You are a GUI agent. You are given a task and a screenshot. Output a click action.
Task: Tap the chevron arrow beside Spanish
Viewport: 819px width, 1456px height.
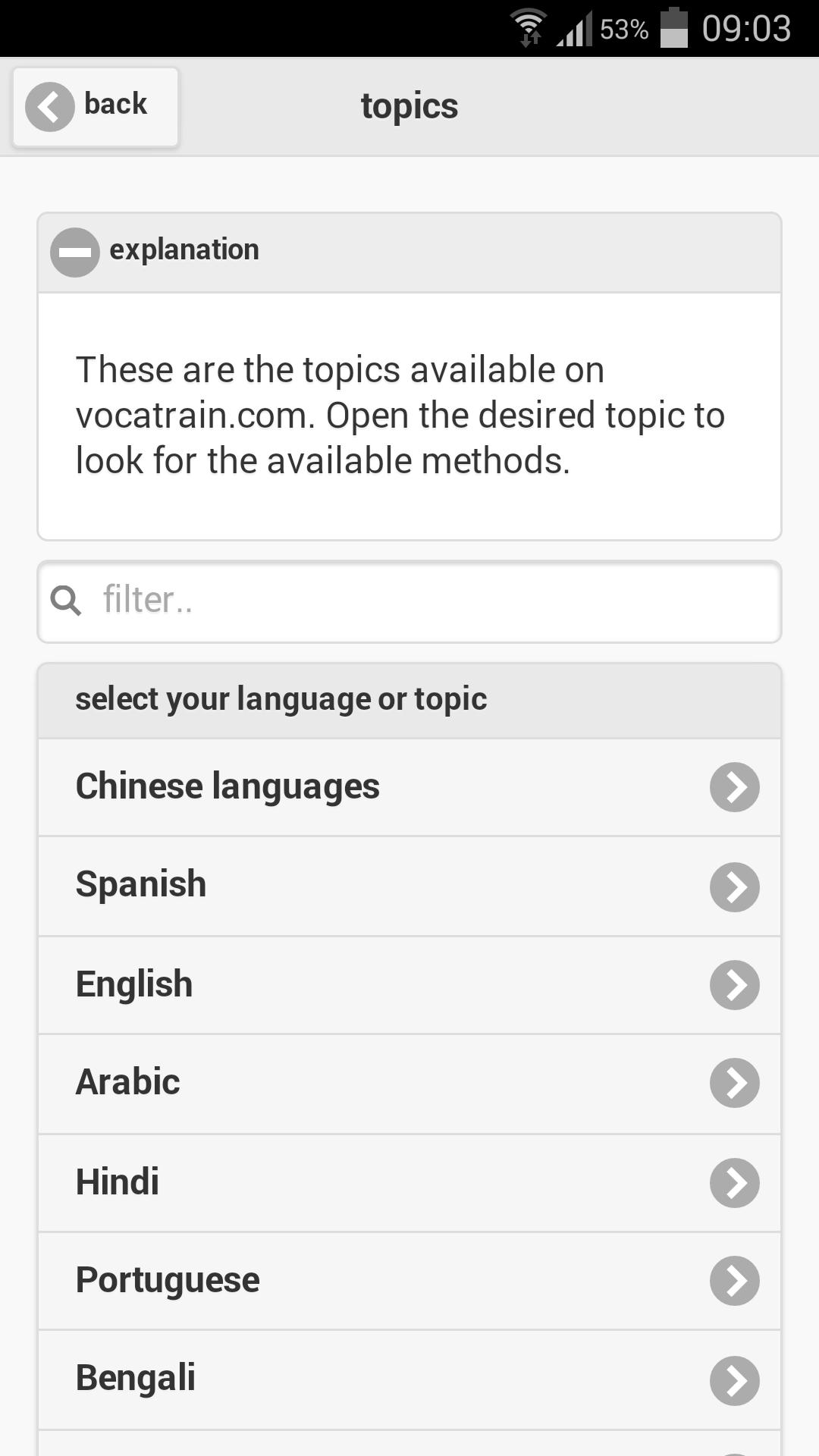(x=733, y=886)
